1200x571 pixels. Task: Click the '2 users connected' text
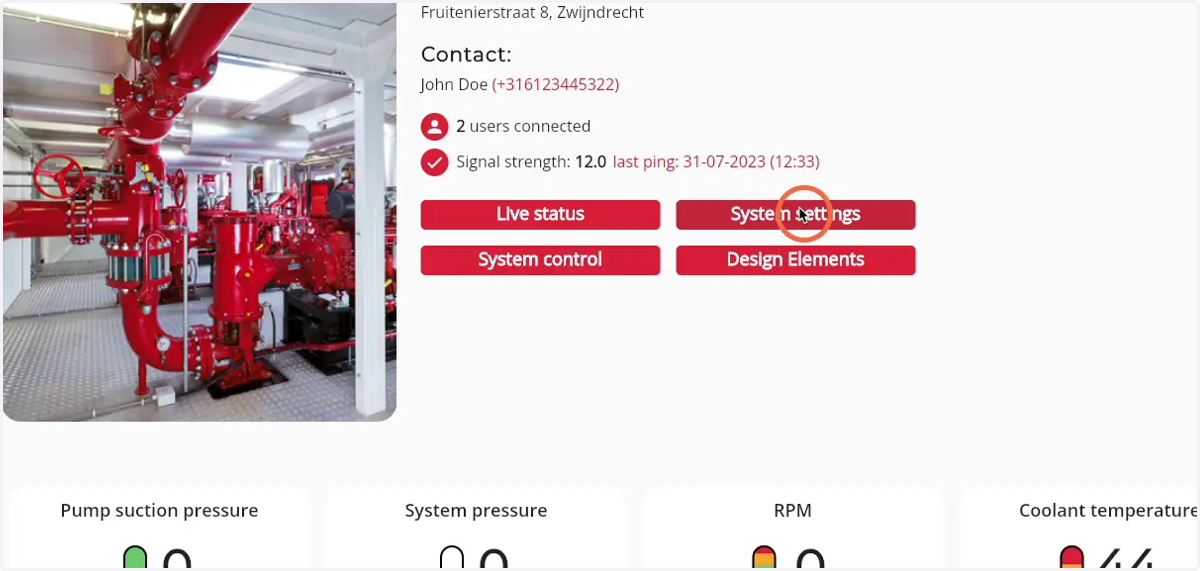pos(523,127)
